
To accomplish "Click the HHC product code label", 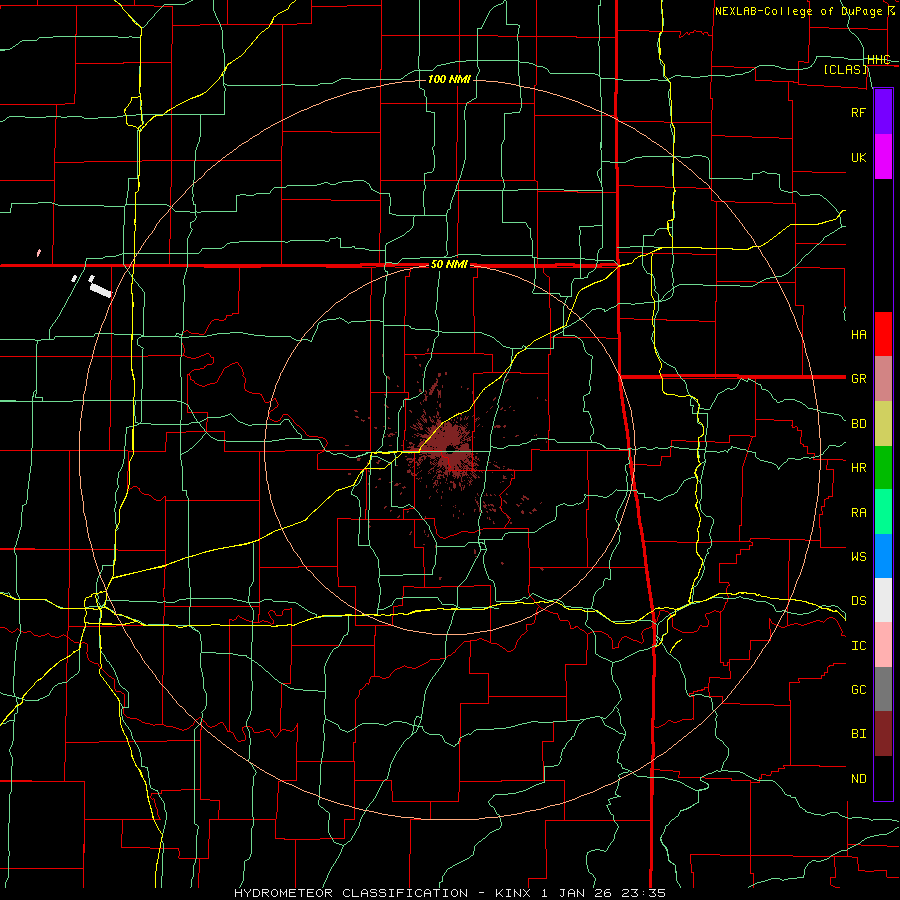I will coord(879,60).
